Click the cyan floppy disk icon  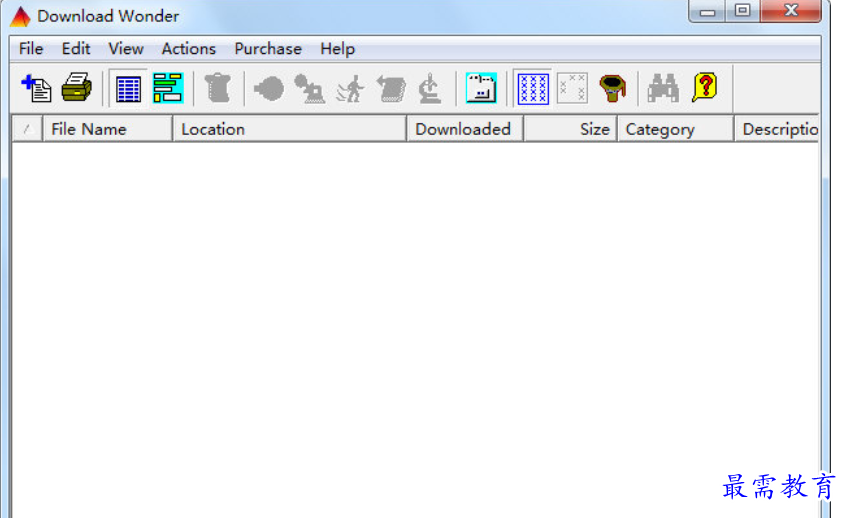[x=481, y=88]
